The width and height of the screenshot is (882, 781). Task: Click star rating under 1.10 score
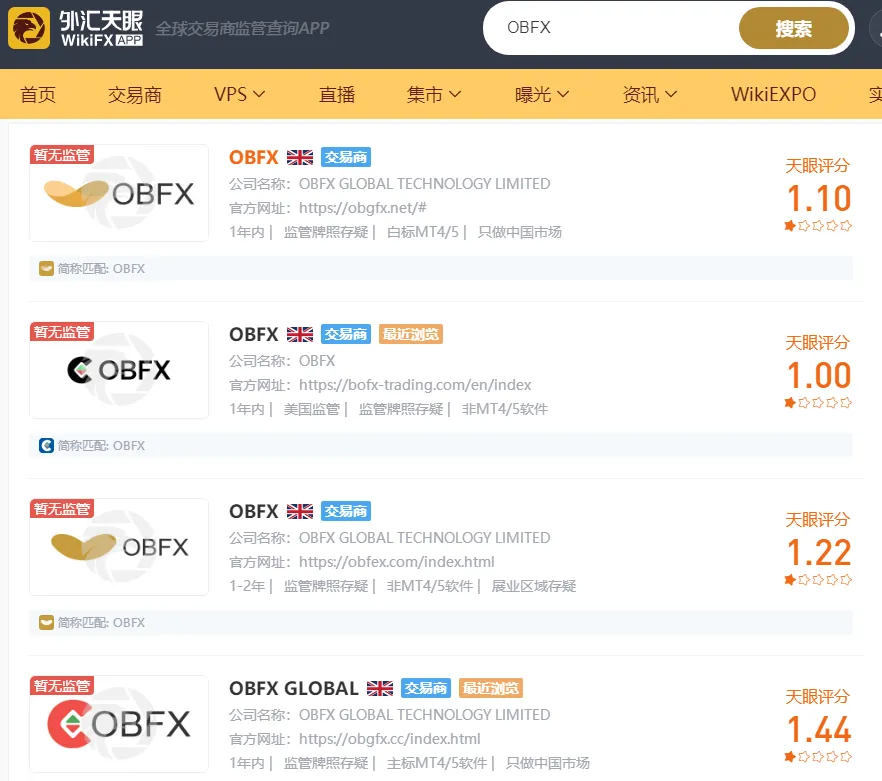(818, 226)
